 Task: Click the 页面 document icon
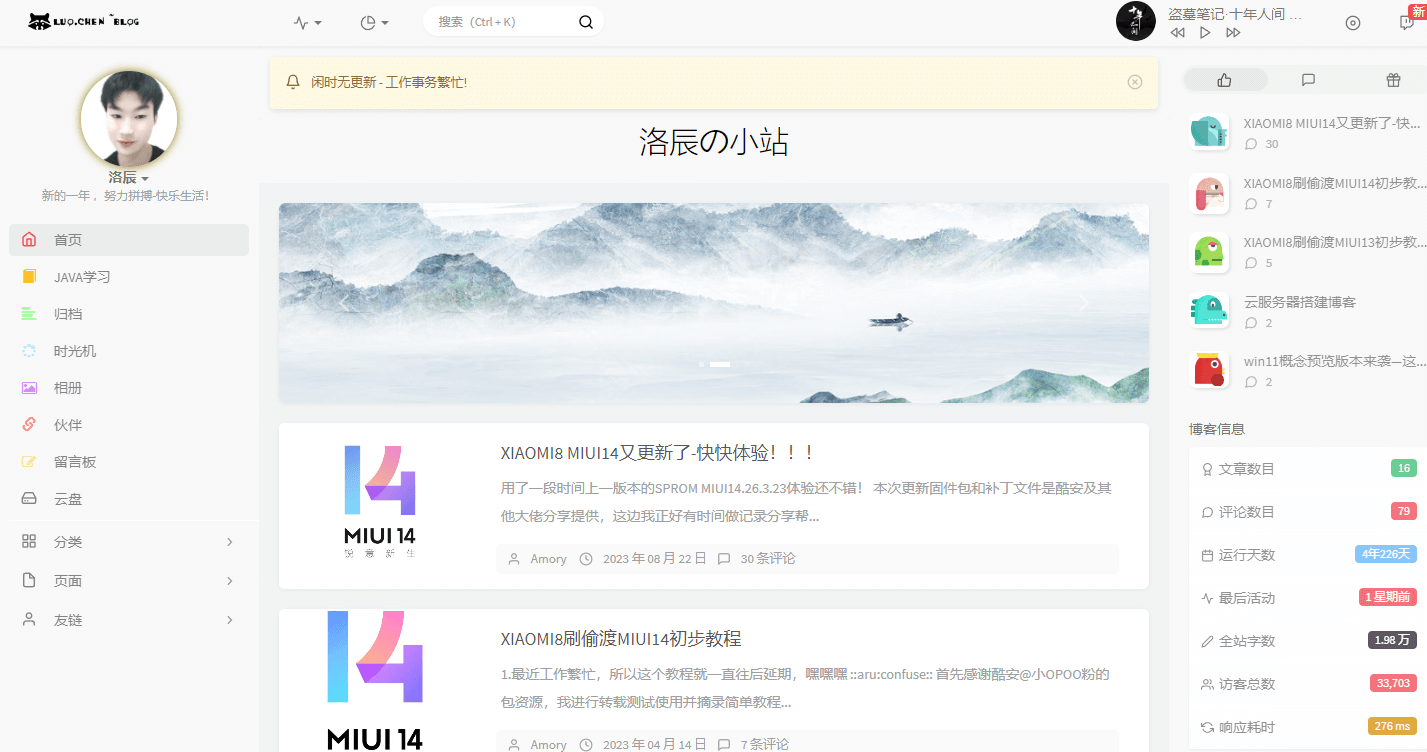click(x=29, y=581)
